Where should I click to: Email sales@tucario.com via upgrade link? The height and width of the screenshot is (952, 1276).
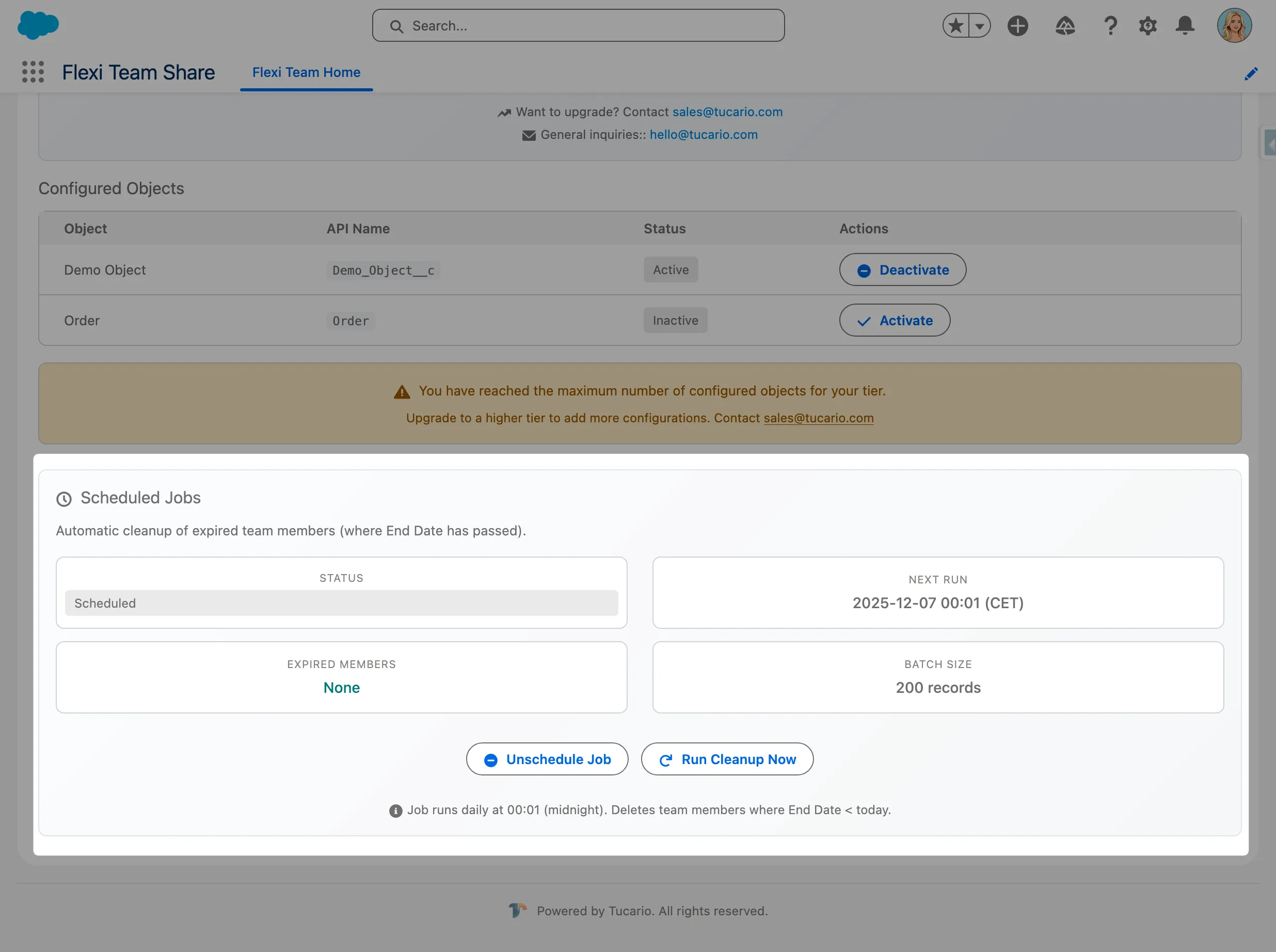coord(727,112)
